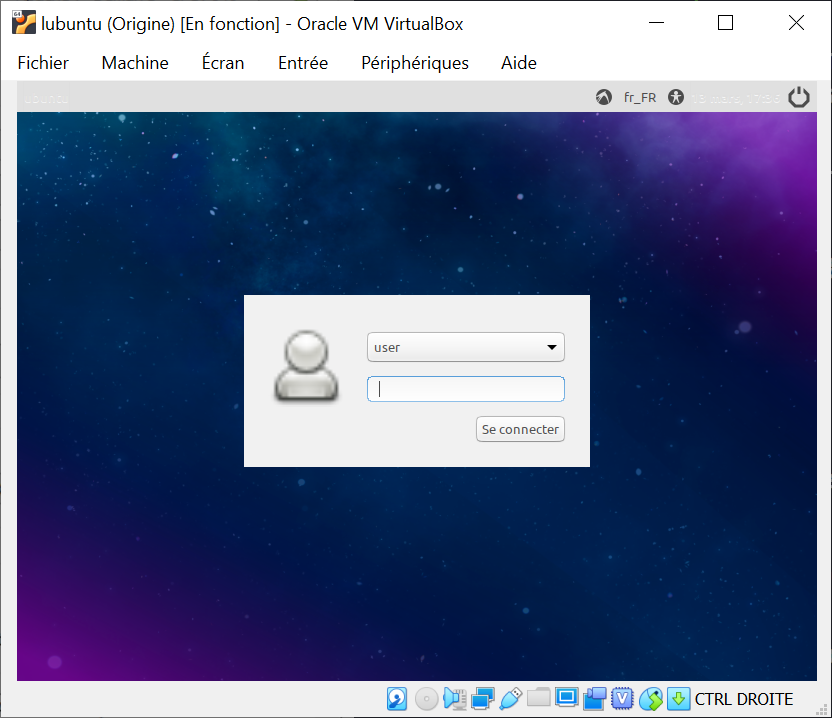Click the optical disc drive icon

click(426, 699)
